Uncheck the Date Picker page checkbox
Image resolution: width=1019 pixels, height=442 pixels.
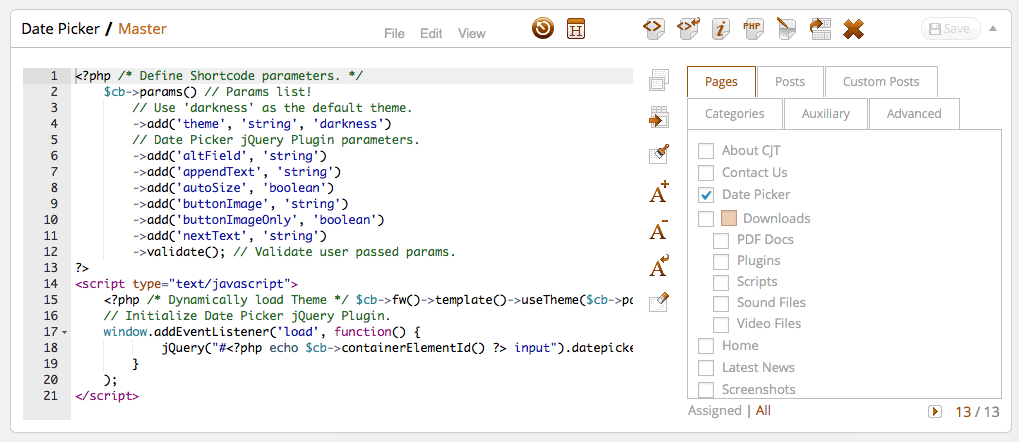[x=706, y=194]
